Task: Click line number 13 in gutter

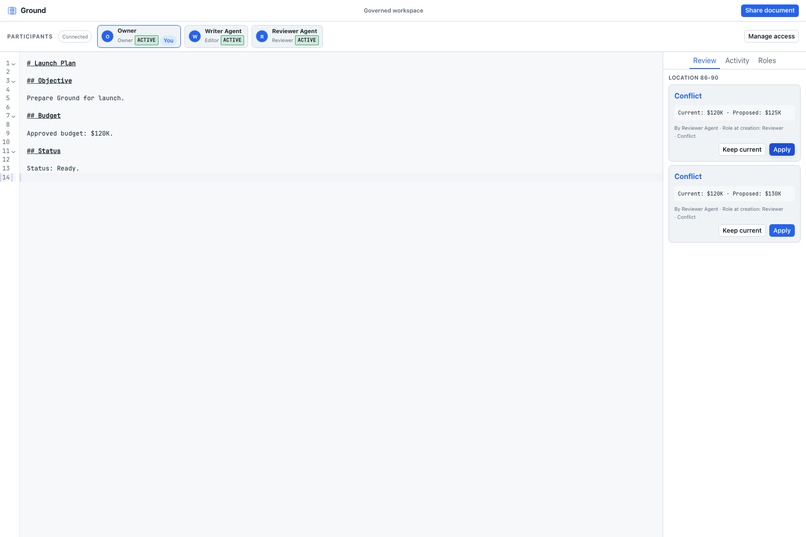Action: [x=6, y=169]
